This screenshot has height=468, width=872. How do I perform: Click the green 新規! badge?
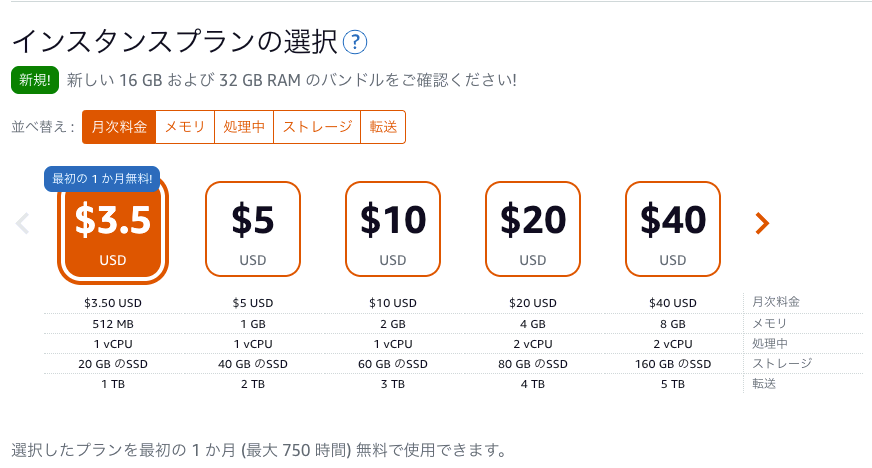pos(35,80)
